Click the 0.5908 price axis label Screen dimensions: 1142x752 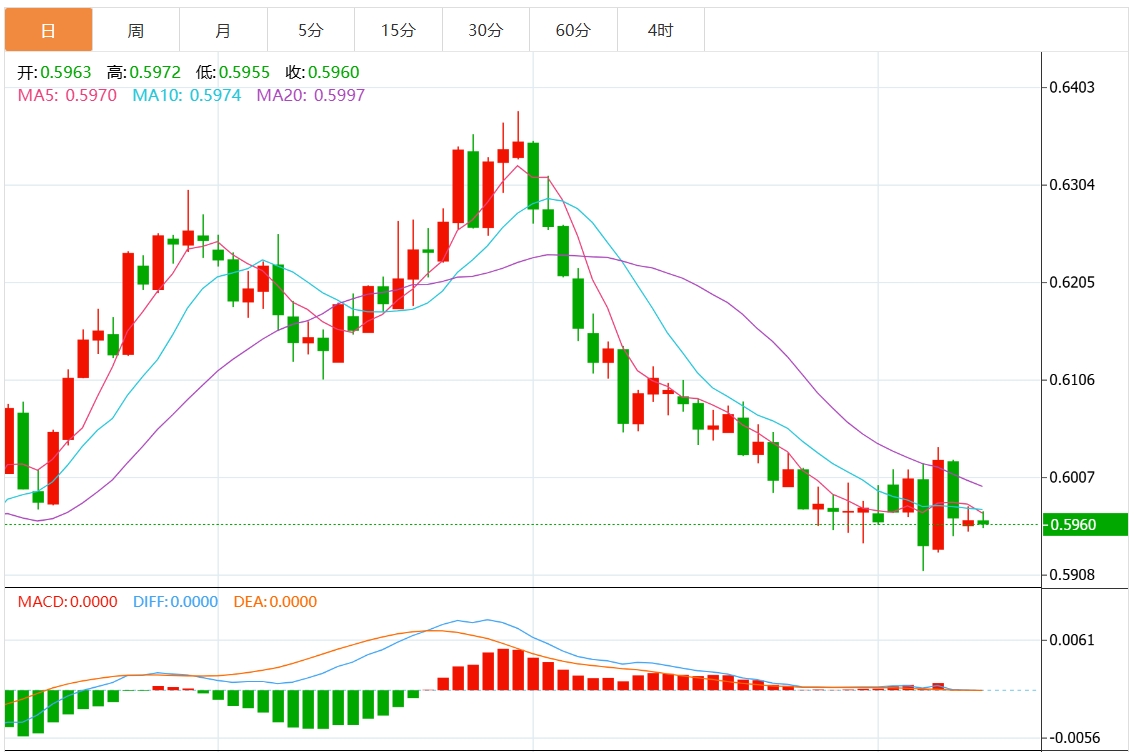1071,575
